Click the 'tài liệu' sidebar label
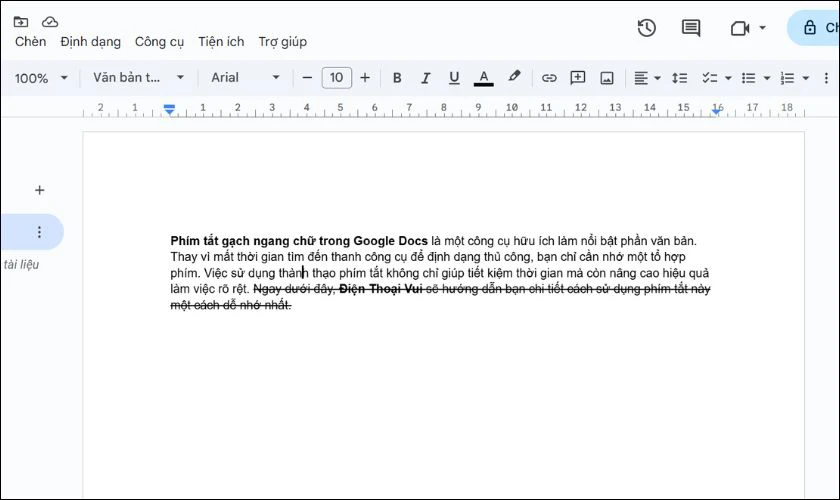 click(21, 265)
